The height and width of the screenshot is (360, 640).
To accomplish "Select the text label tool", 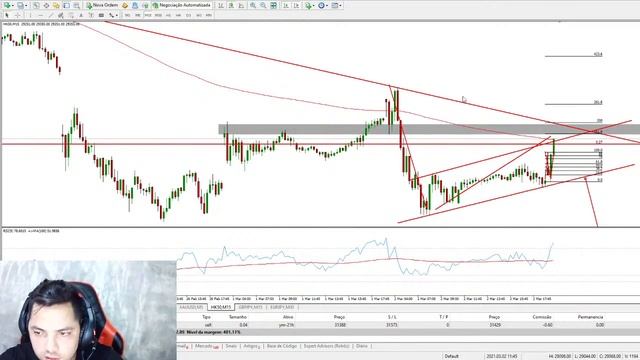I will (91, 15).
